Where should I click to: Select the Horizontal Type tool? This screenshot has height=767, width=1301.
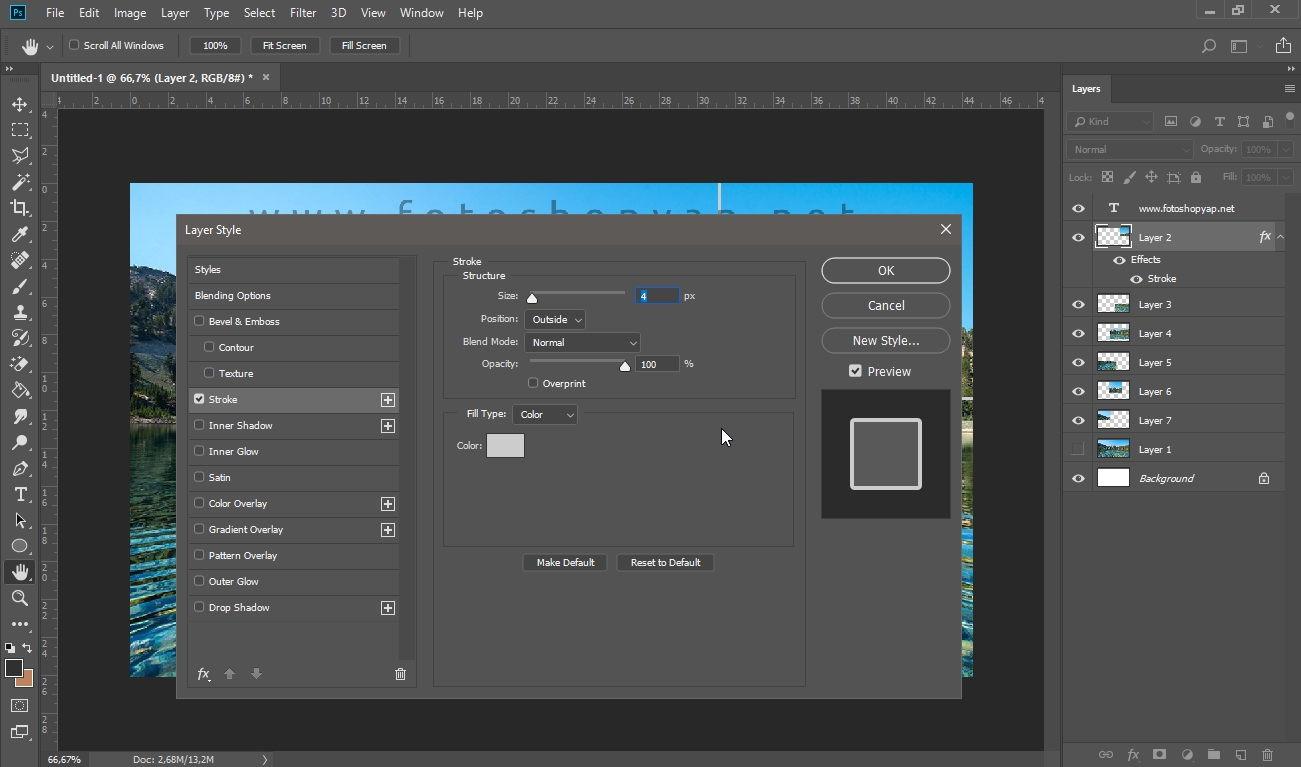pos(20,494)
